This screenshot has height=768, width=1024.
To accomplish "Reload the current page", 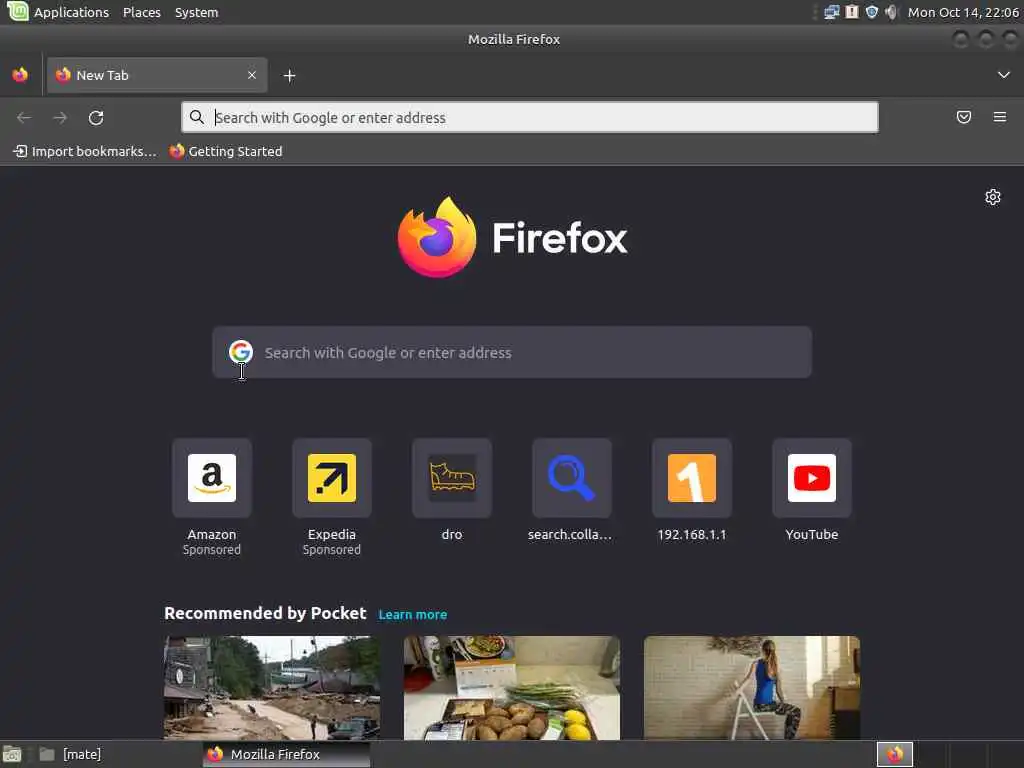I will (96, 118).
